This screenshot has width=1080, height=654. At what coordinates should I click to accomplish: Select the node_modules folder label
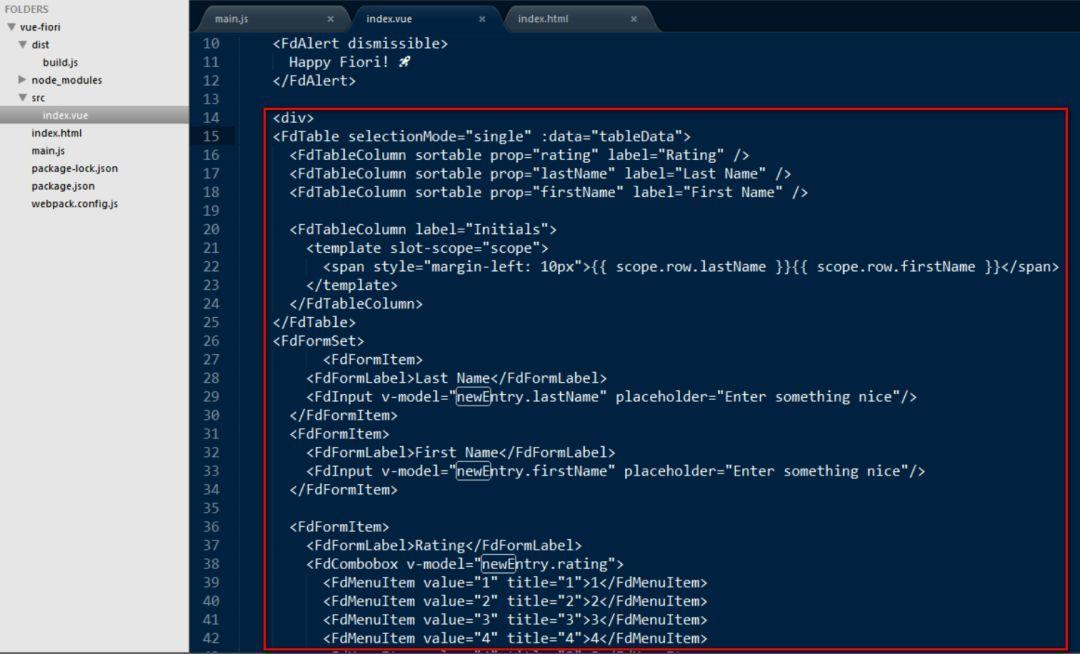pos(66,81)
